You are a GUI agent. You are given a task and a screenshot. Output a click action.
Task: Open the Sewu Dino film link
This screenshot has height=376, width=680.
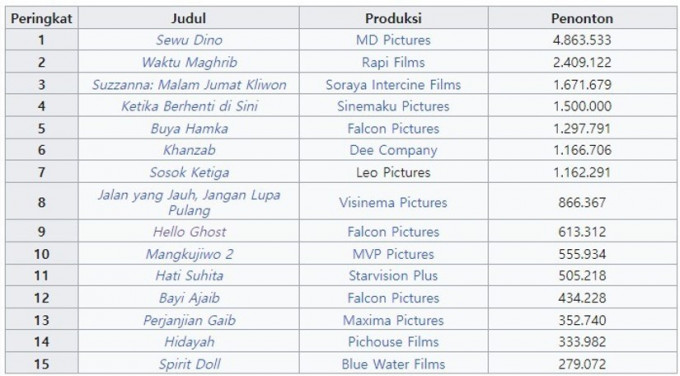(189, 40)
